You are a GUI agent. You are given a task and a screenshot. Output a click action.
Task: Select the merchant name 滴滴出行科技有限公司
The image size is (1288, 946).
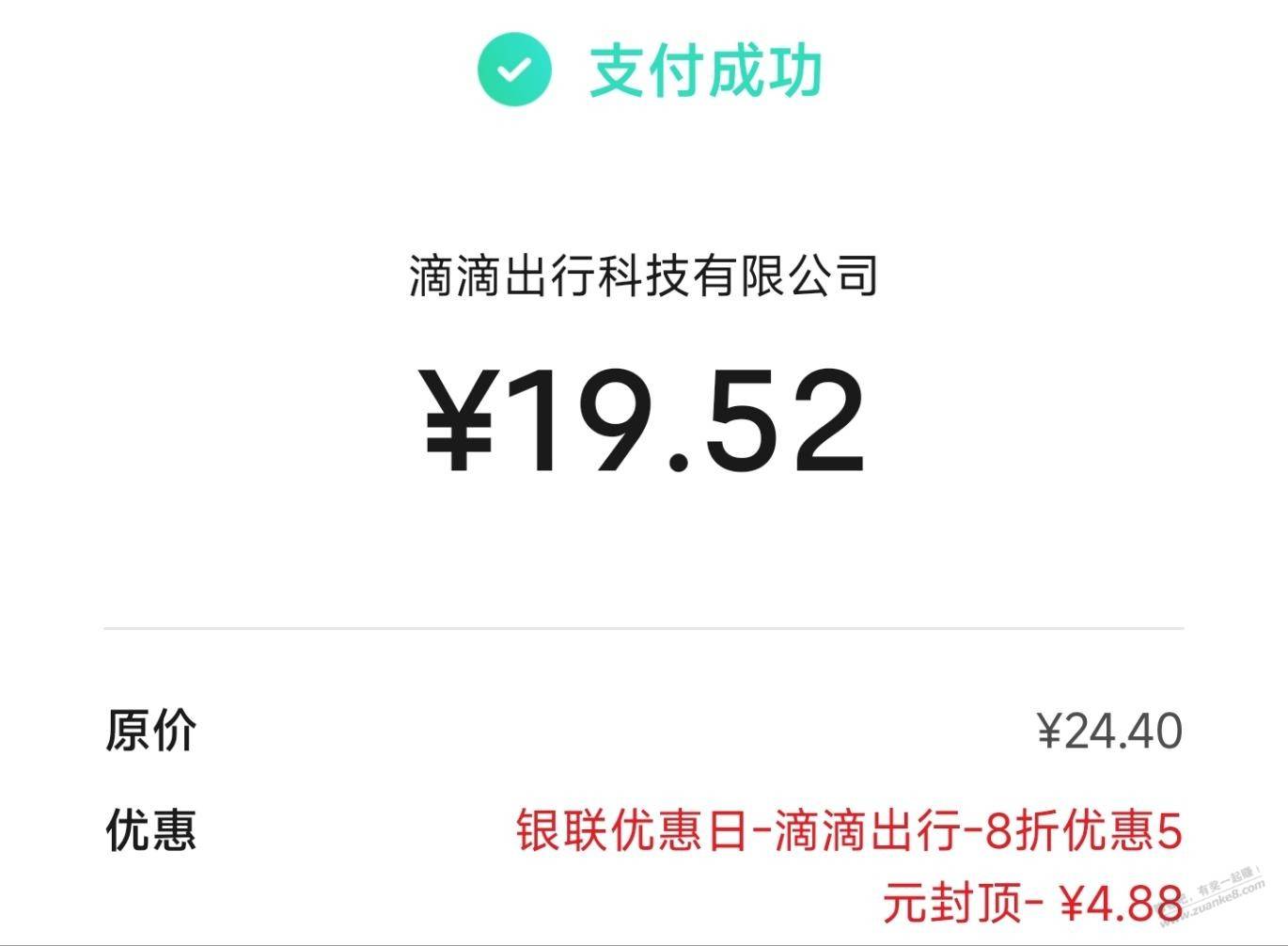(x=643, y=276)
